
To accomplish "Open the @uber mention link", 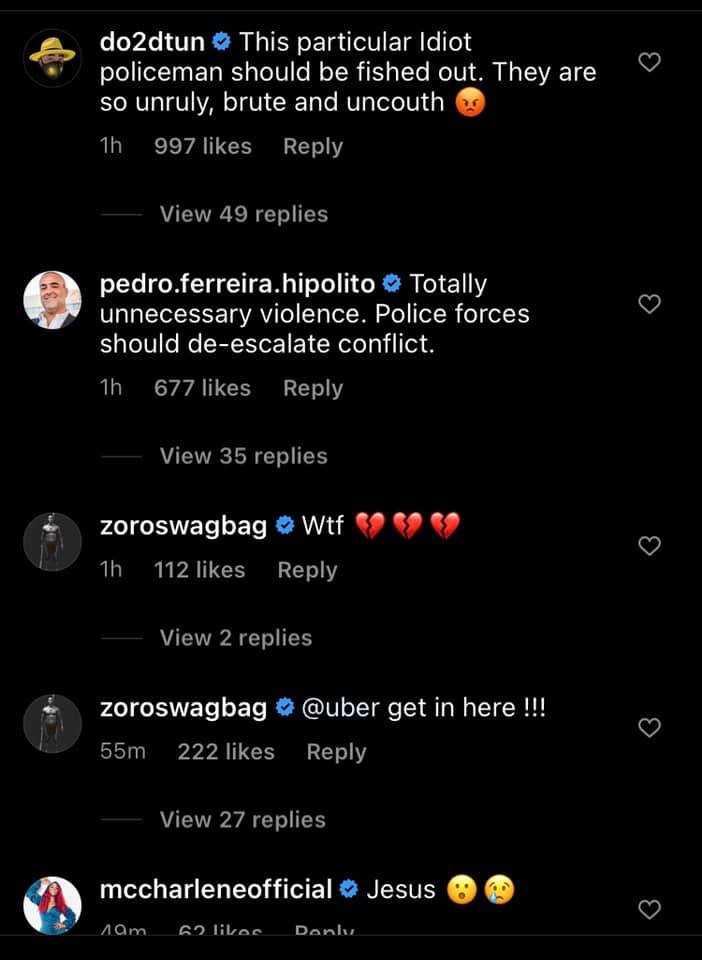I will (x=340, y=708).
